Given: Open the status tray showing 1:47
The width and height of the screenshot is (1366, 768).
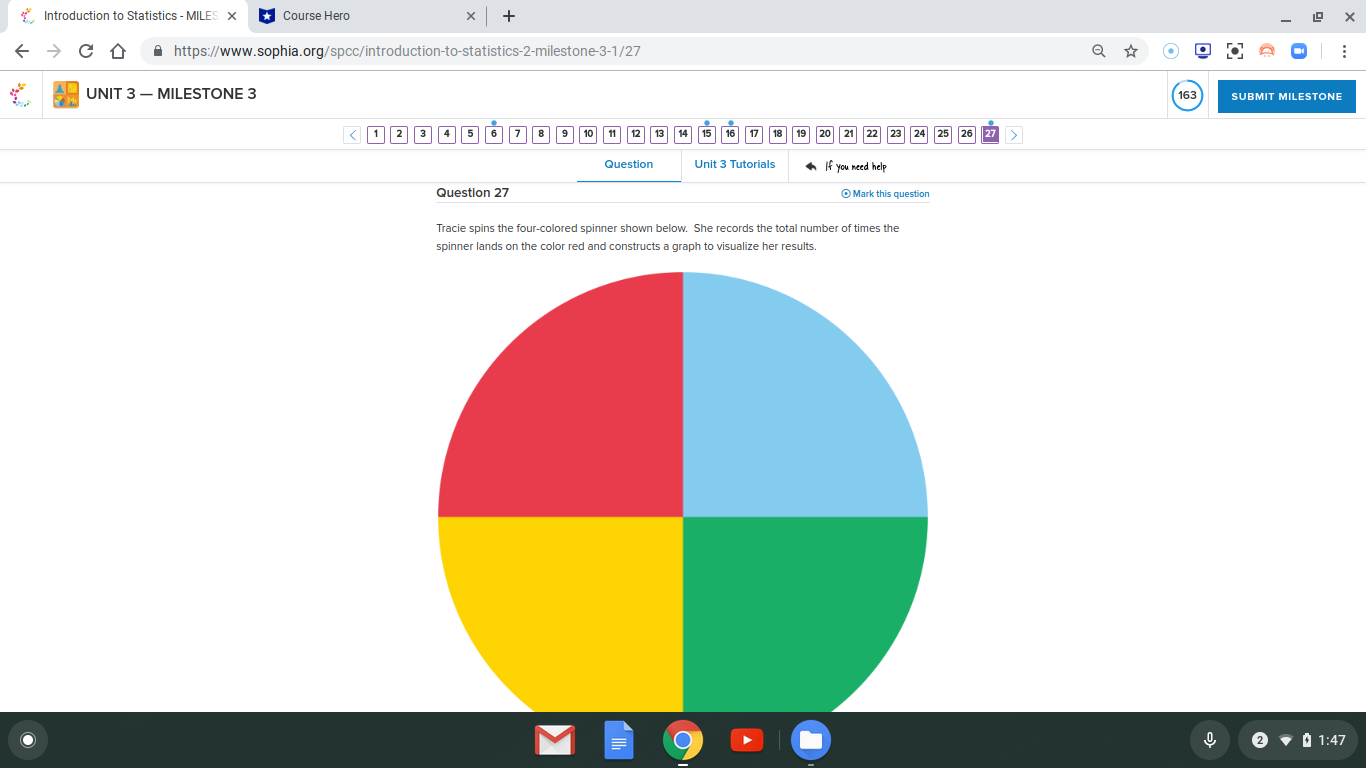Looking at the screenshot, I should (x=1298, y=740).
